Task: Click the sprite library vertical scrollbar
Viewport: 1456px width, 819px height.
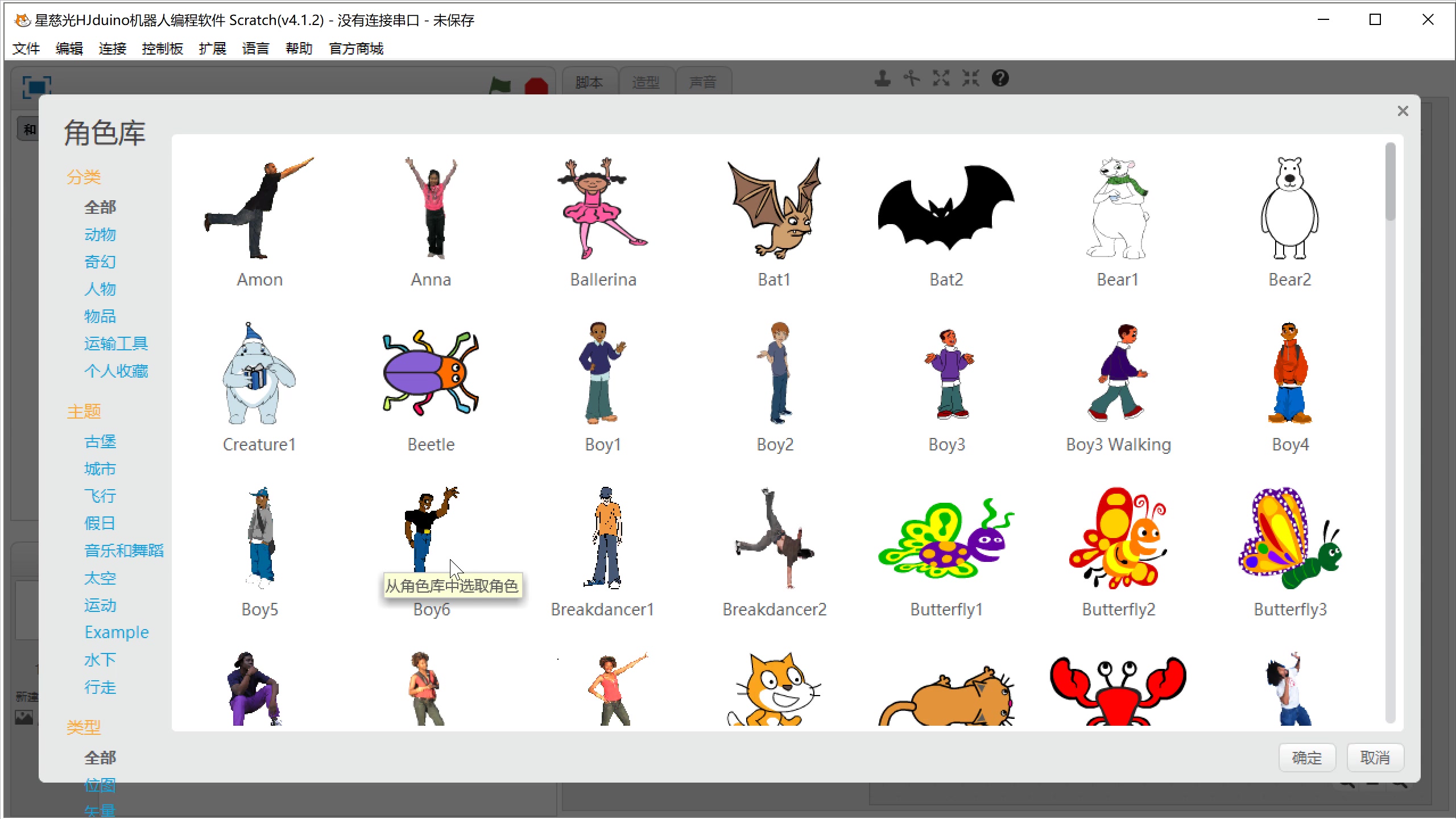Action: point(1391,182)
